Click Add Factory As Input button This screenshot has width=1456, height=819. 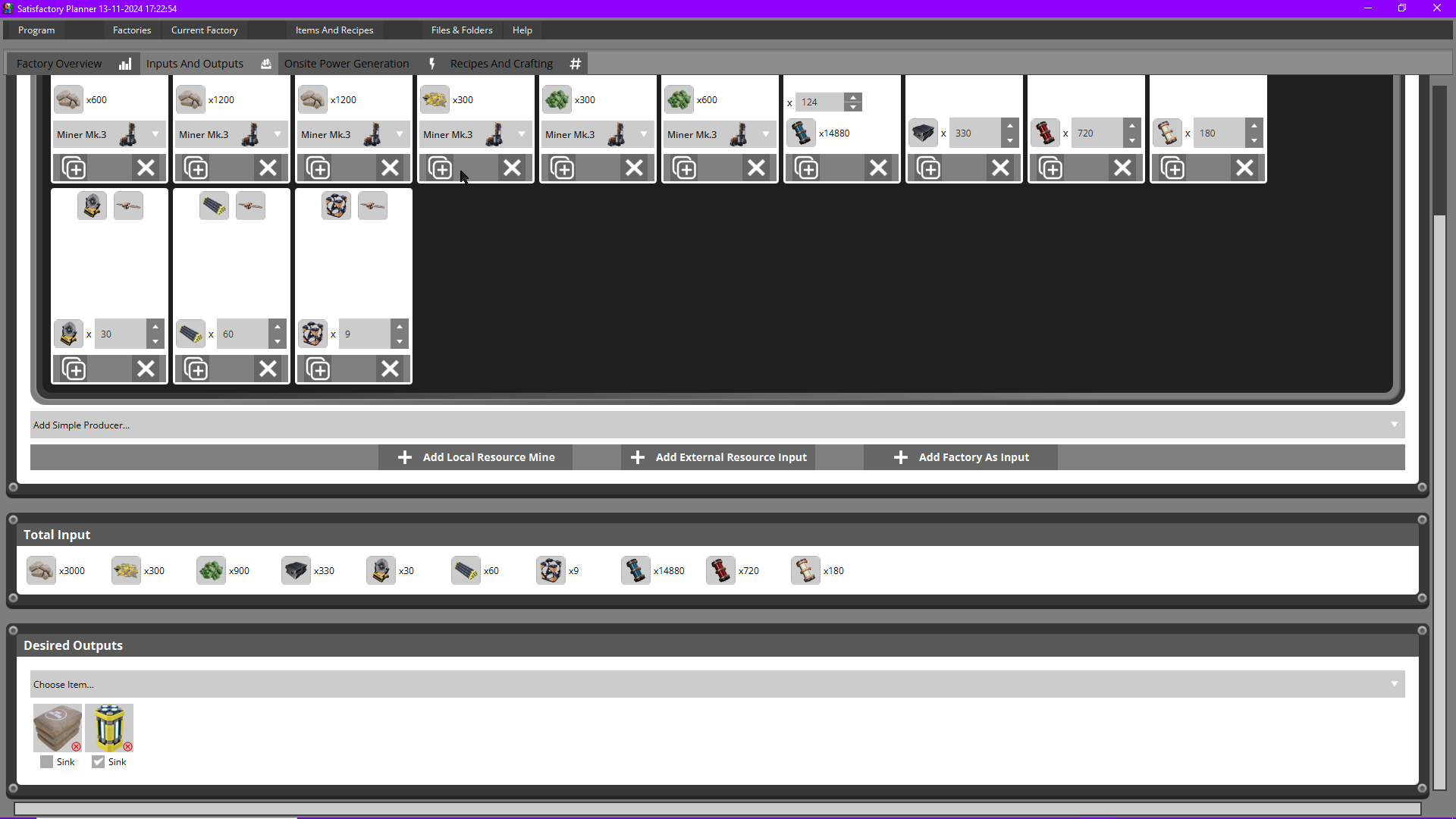(x=961, y=457)
